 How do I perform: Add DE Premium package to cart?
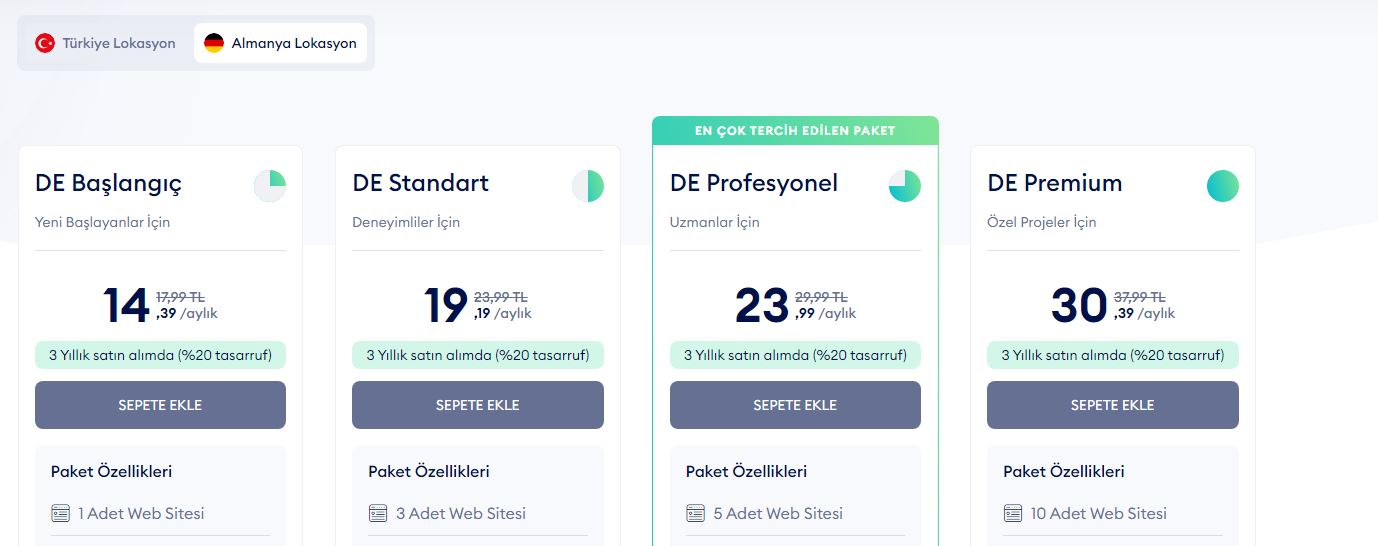coord(1113,405)
